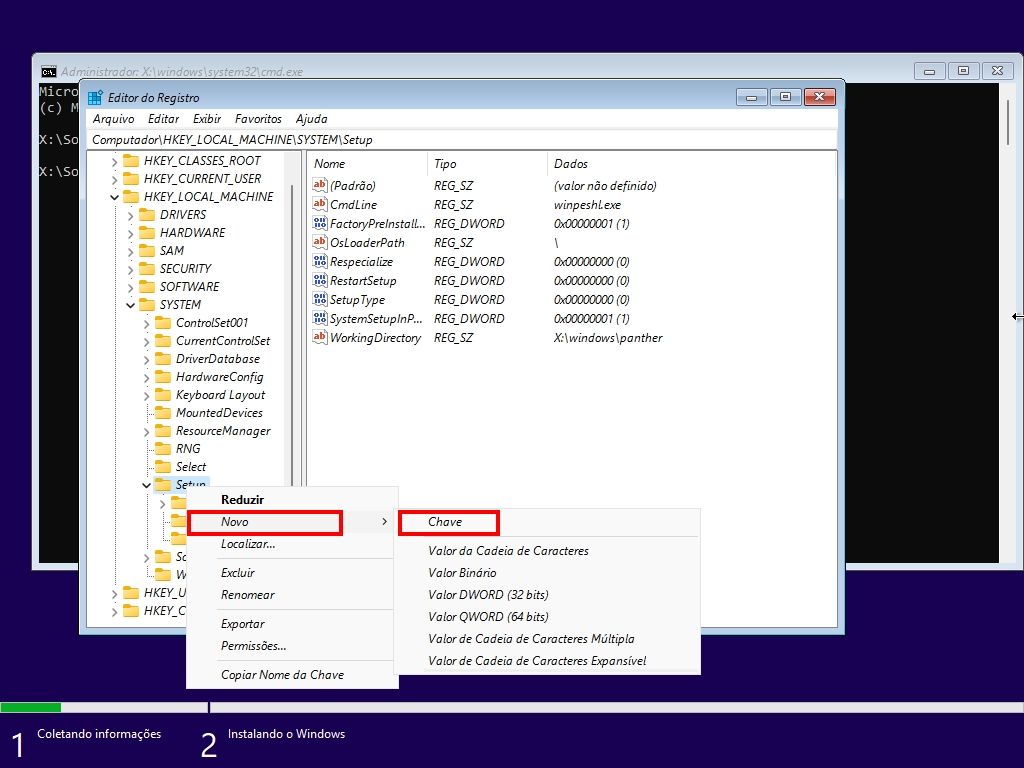
Task: Choose Chave in the Novo submenu
Action: (x=547, y=522)
